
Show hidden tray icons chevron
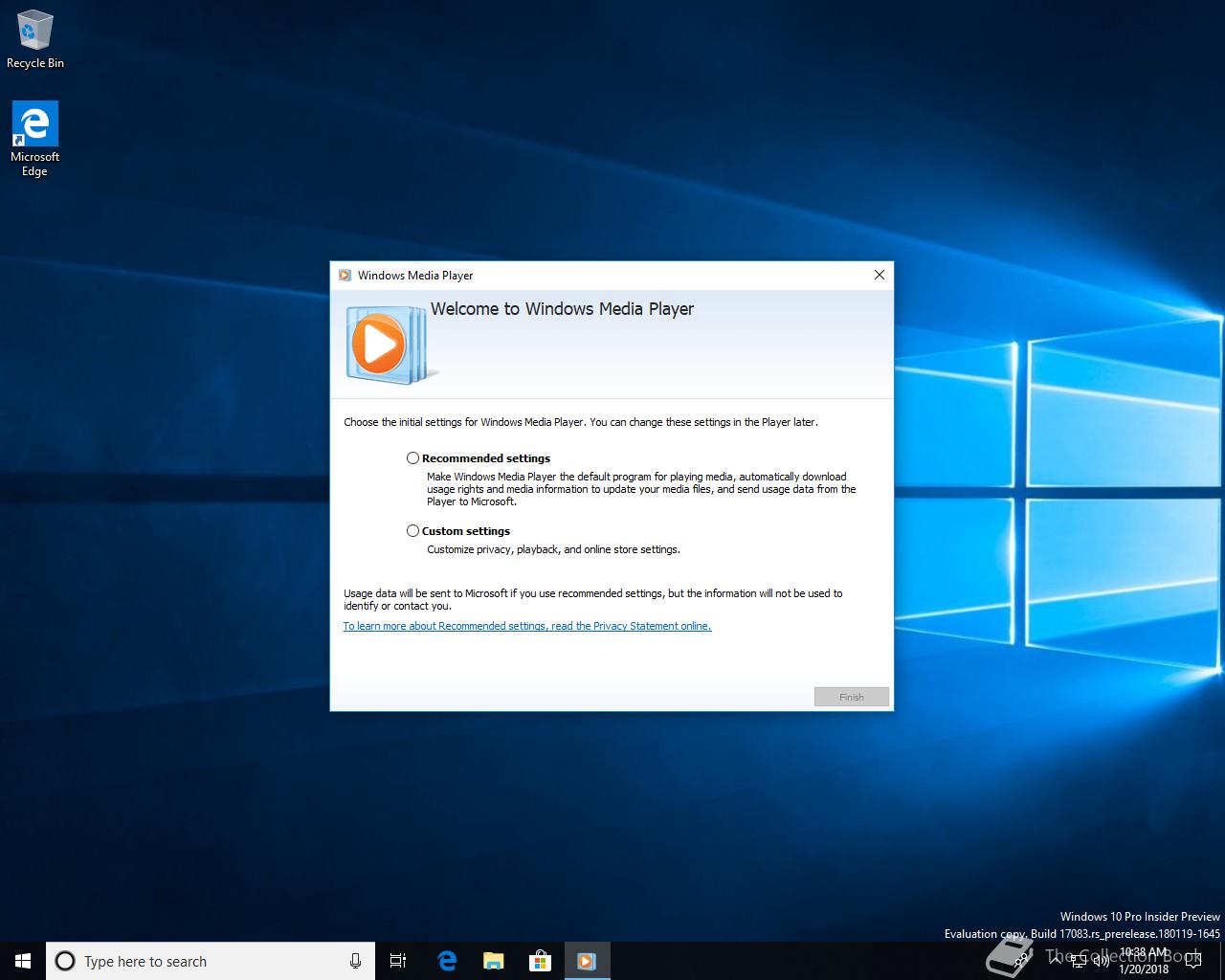tap(1055, 961)
